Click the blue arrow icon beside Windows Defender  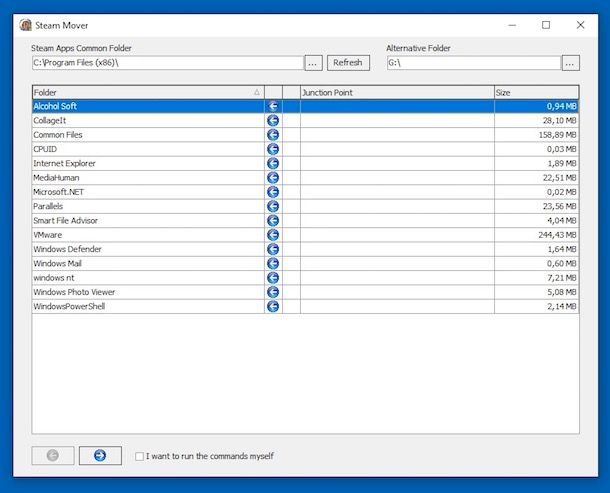pyautogui.click(x=273, y=249)
